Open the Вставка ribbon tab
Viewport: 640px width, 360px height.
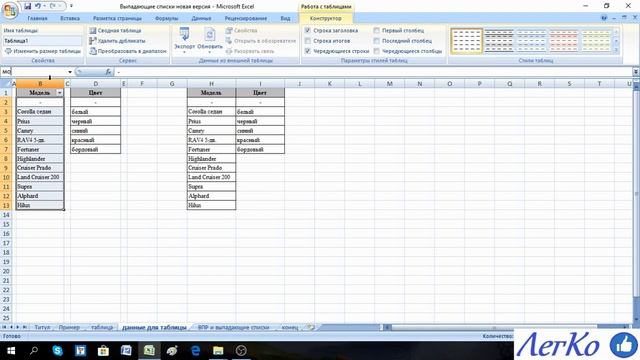tap(70, 18)
